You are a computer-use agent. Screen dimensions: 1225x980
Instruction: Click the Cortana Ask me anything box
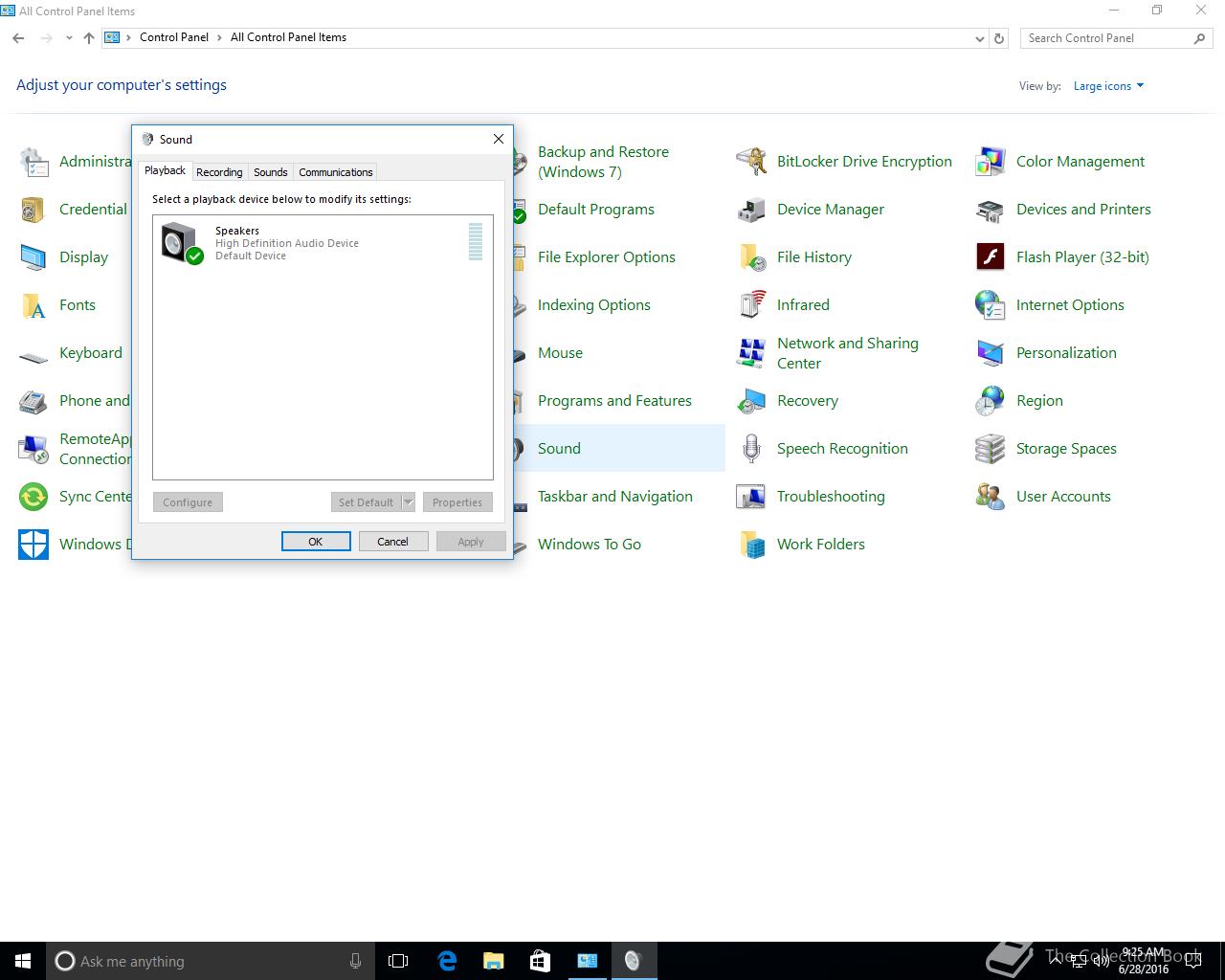click(210, 961)
